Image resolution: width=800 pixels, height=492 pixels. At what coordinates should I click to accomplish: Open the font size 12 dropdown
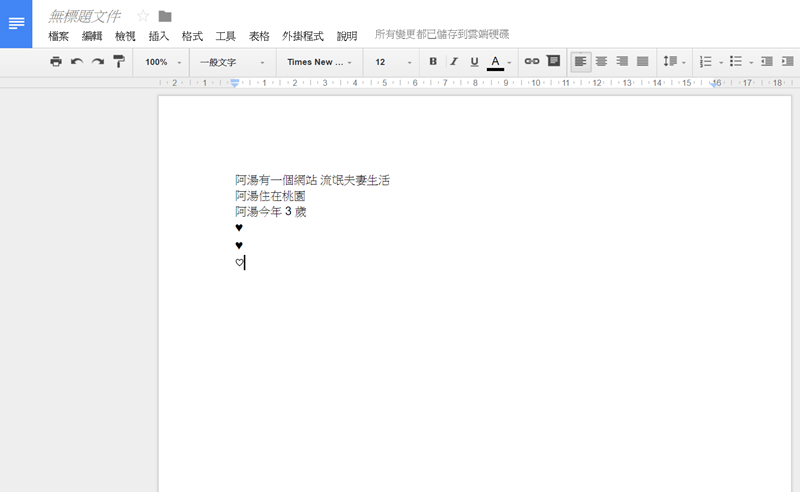coord(392,62)
